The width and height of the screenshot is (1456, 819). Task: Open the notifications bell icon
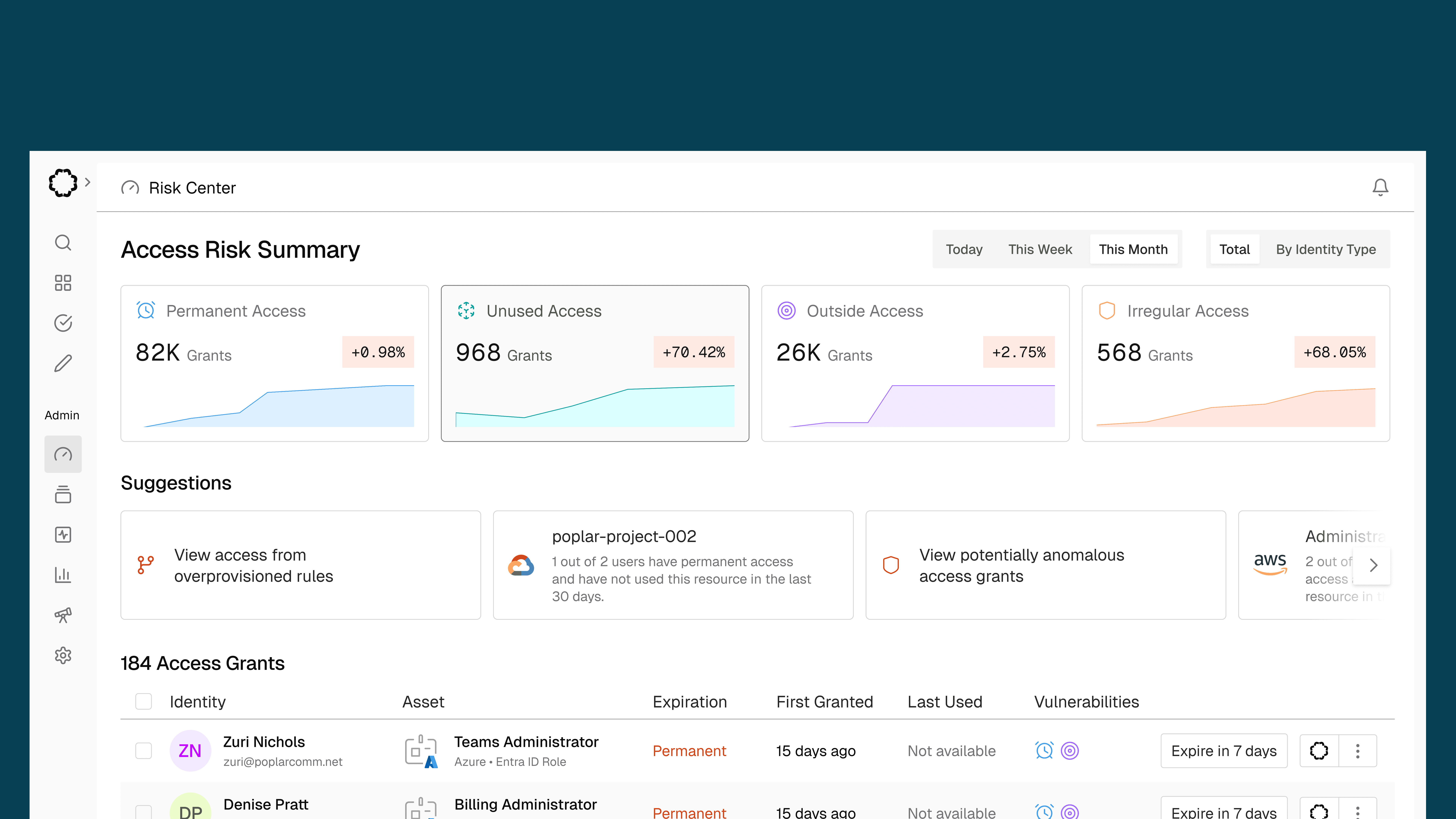[1380, 187]
